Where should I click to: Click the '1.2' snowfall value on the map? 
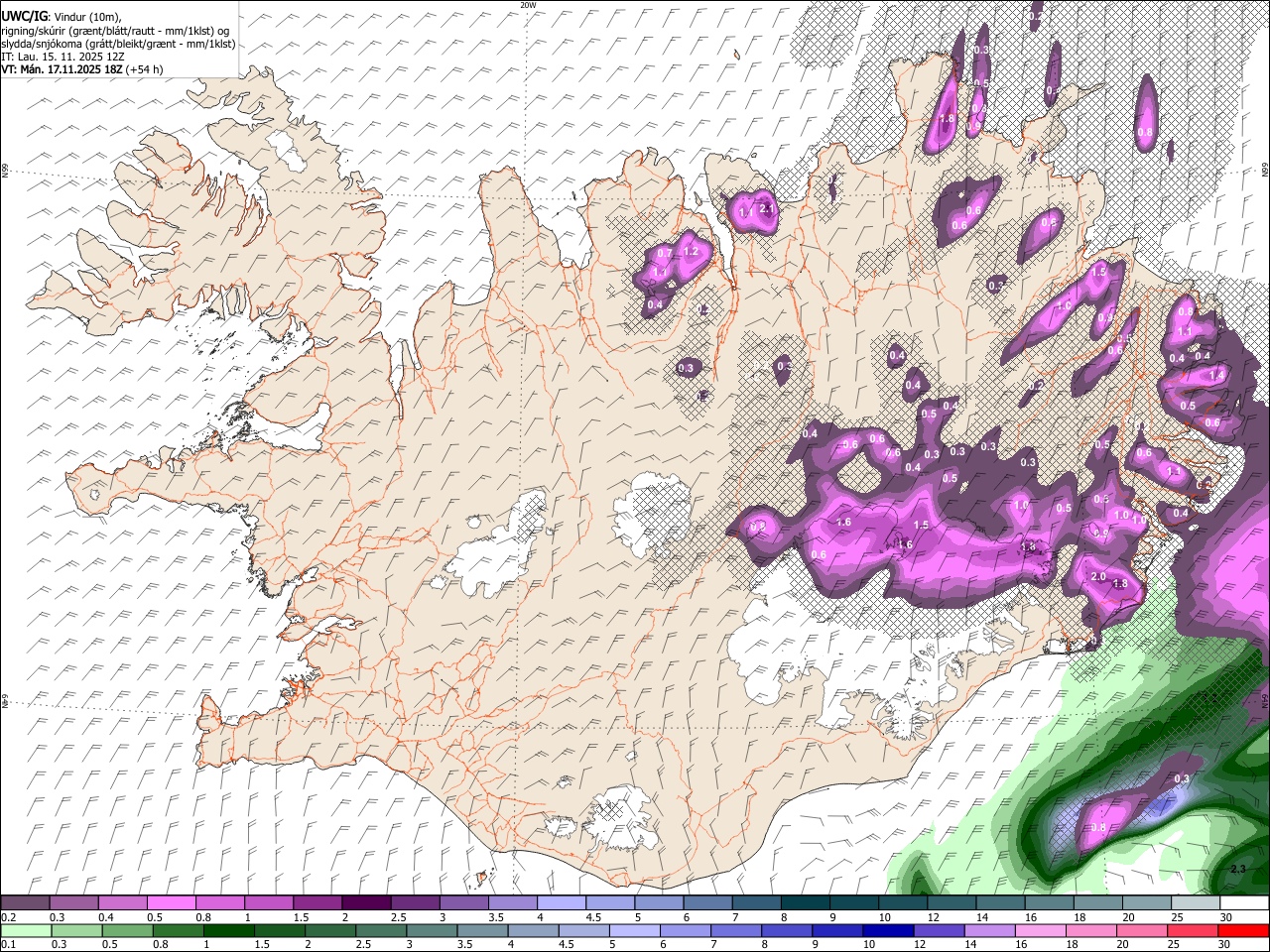[x=693, y=252]
